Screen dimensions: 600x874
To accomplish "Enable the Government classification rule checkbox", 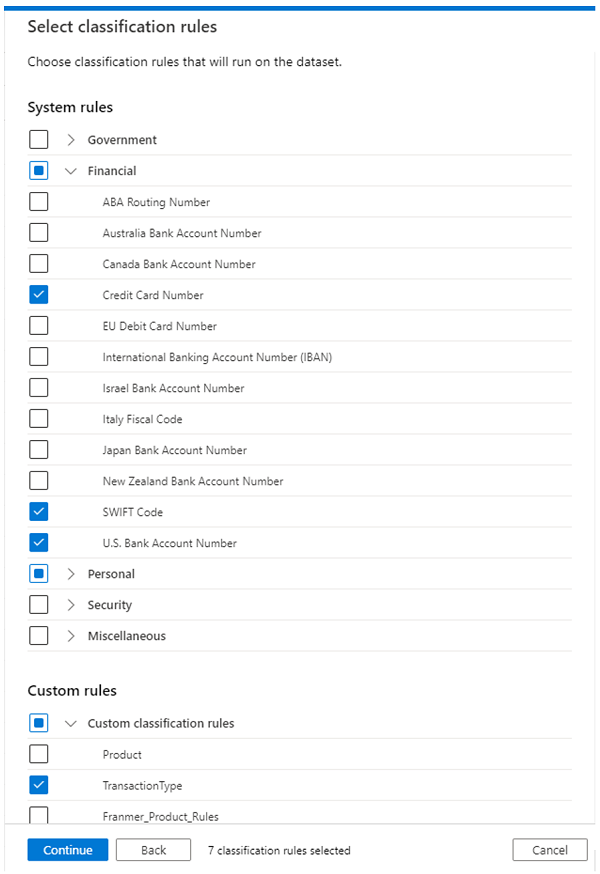I will coord(38,139).
